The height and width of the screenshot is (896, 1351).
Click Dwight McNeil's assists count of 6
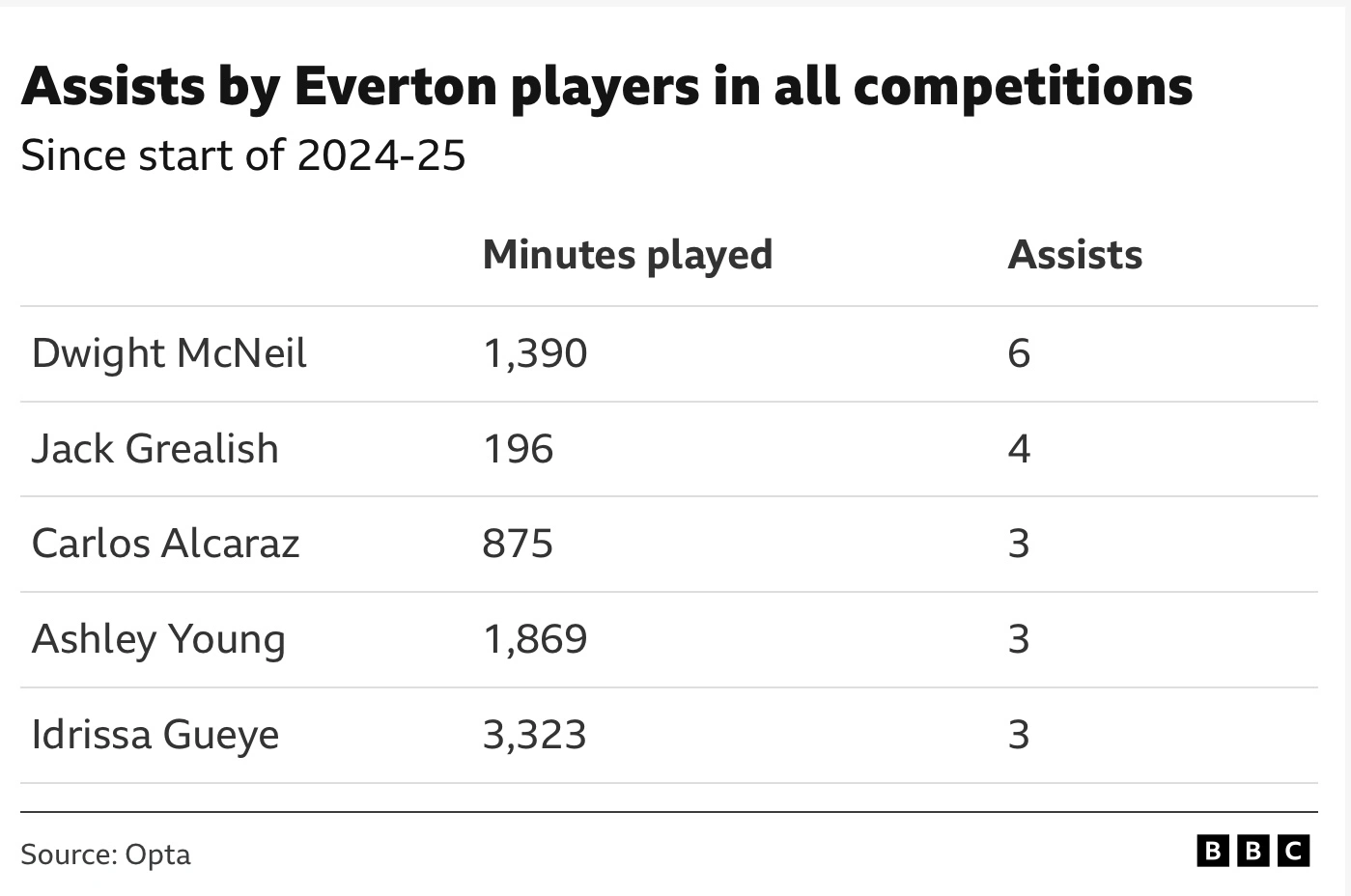[1019, 353]
